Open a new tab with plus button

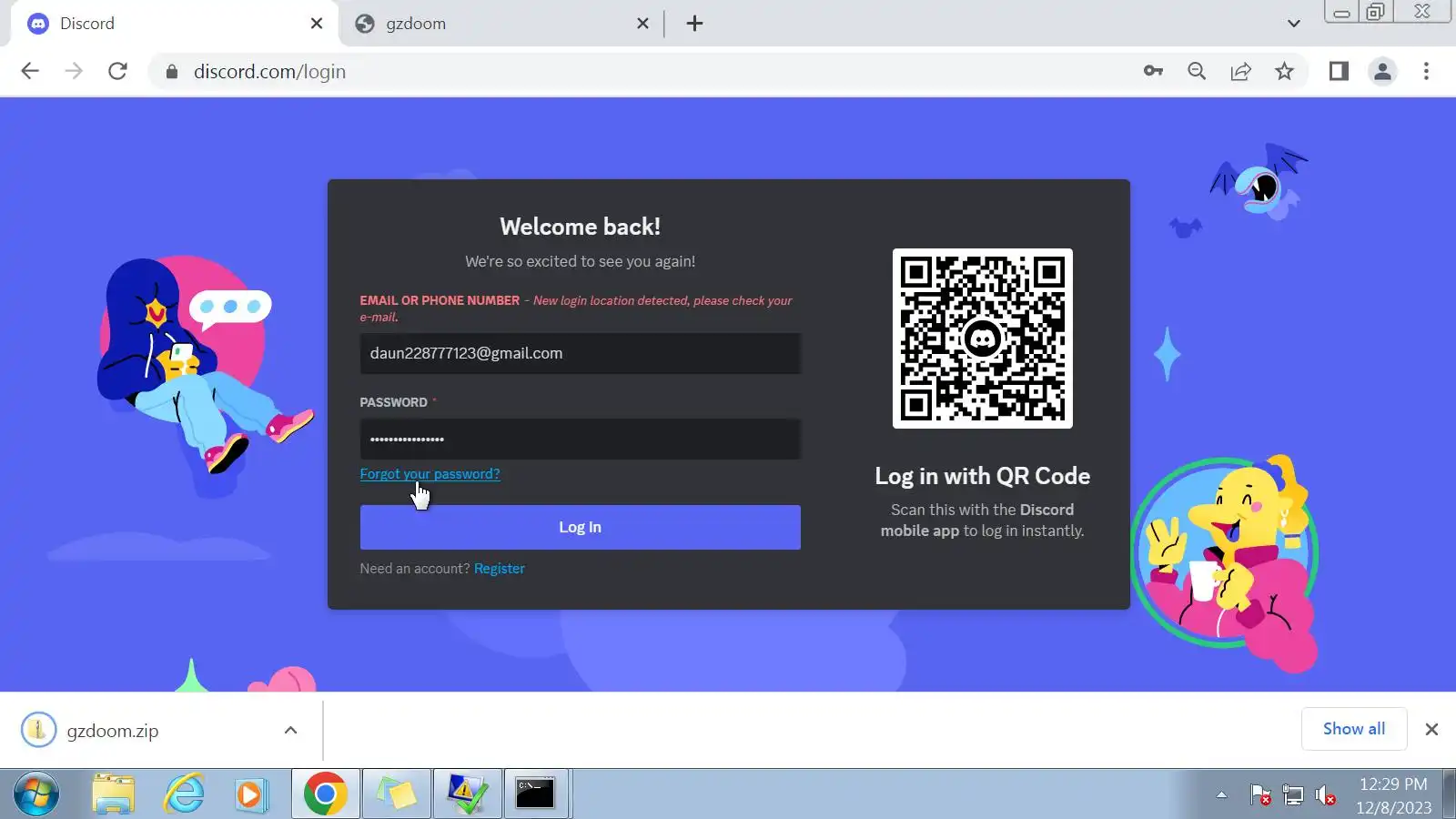694,24
